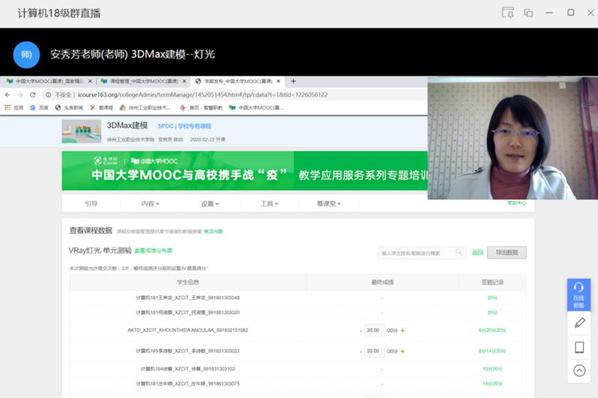Open the blue online customer service icon
Viewport: 598px width, 398px height.
coord(579,295)
